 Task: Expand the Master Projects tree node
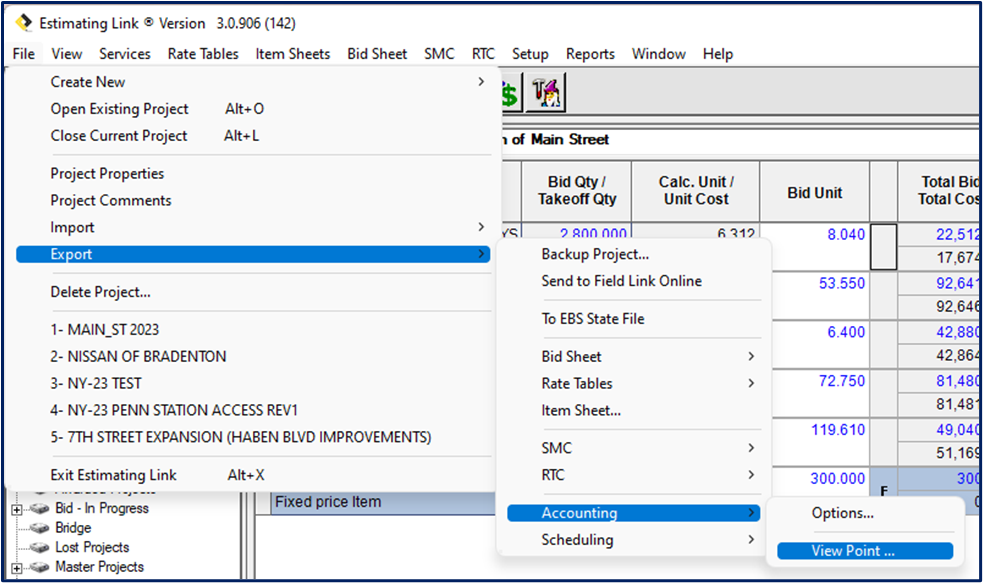tap(17, 568)
